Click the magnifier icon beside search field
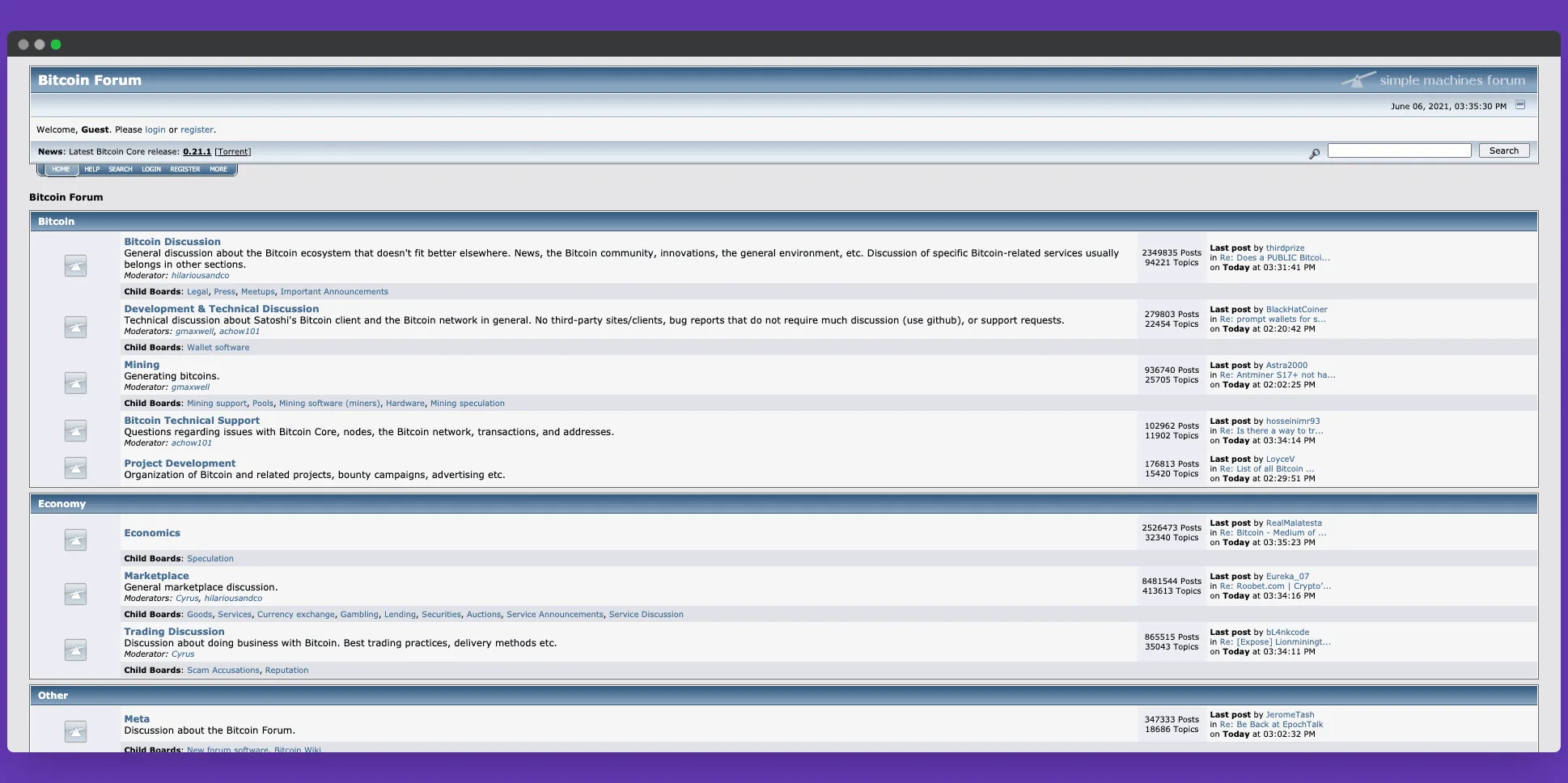Viewport: 1568px width, 783px height. pos(1314,153)
